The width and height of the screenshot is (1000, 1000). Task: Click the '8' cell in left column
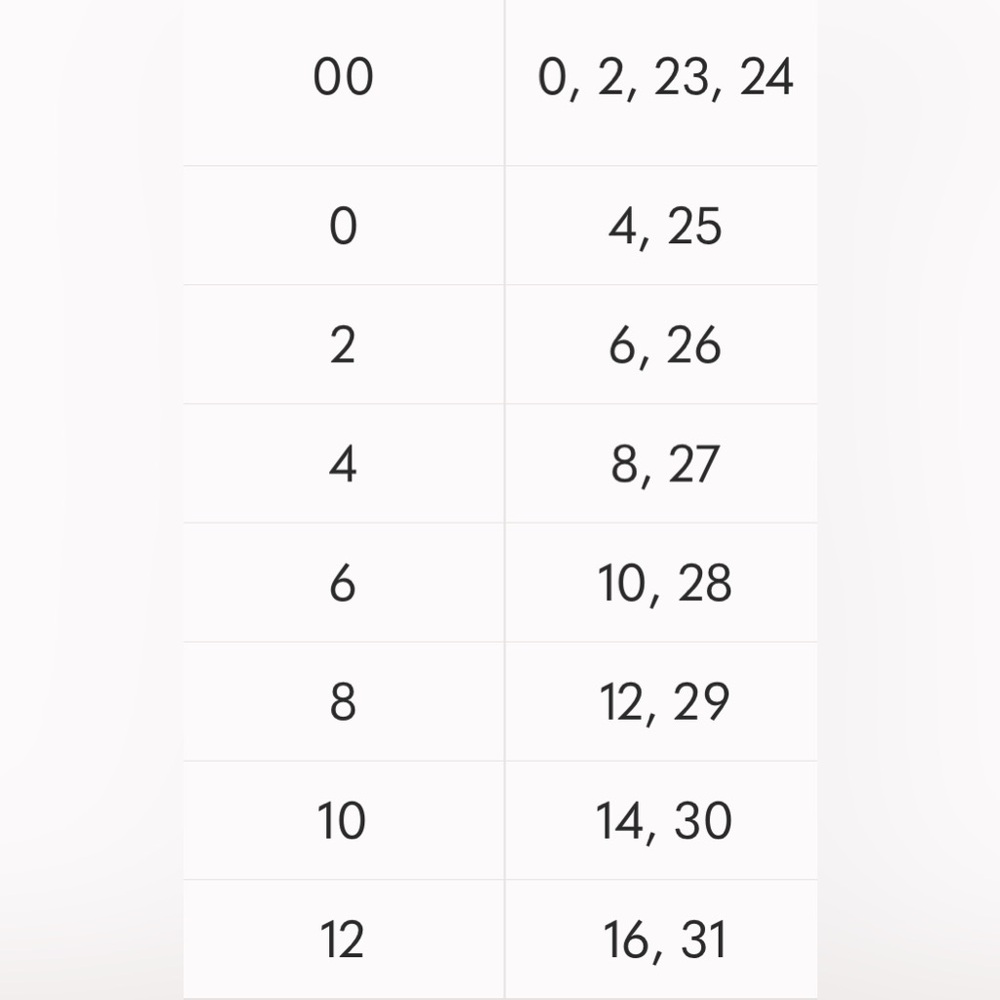pos(343,702)
